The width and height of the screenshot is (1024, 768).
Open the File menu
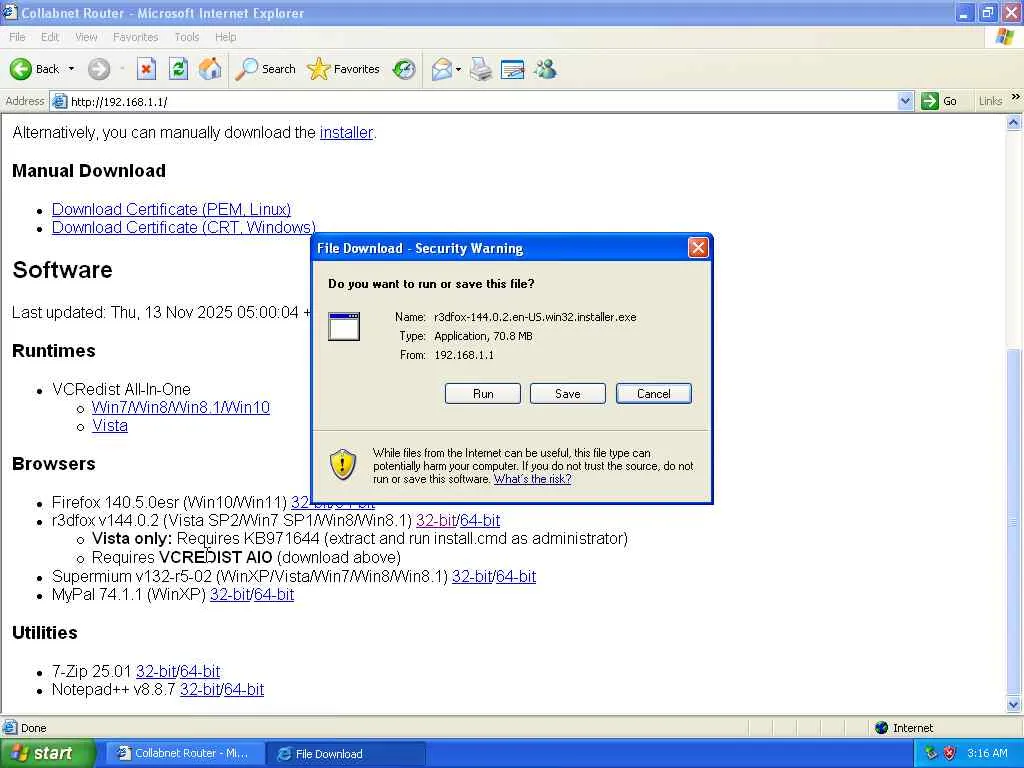17,37
